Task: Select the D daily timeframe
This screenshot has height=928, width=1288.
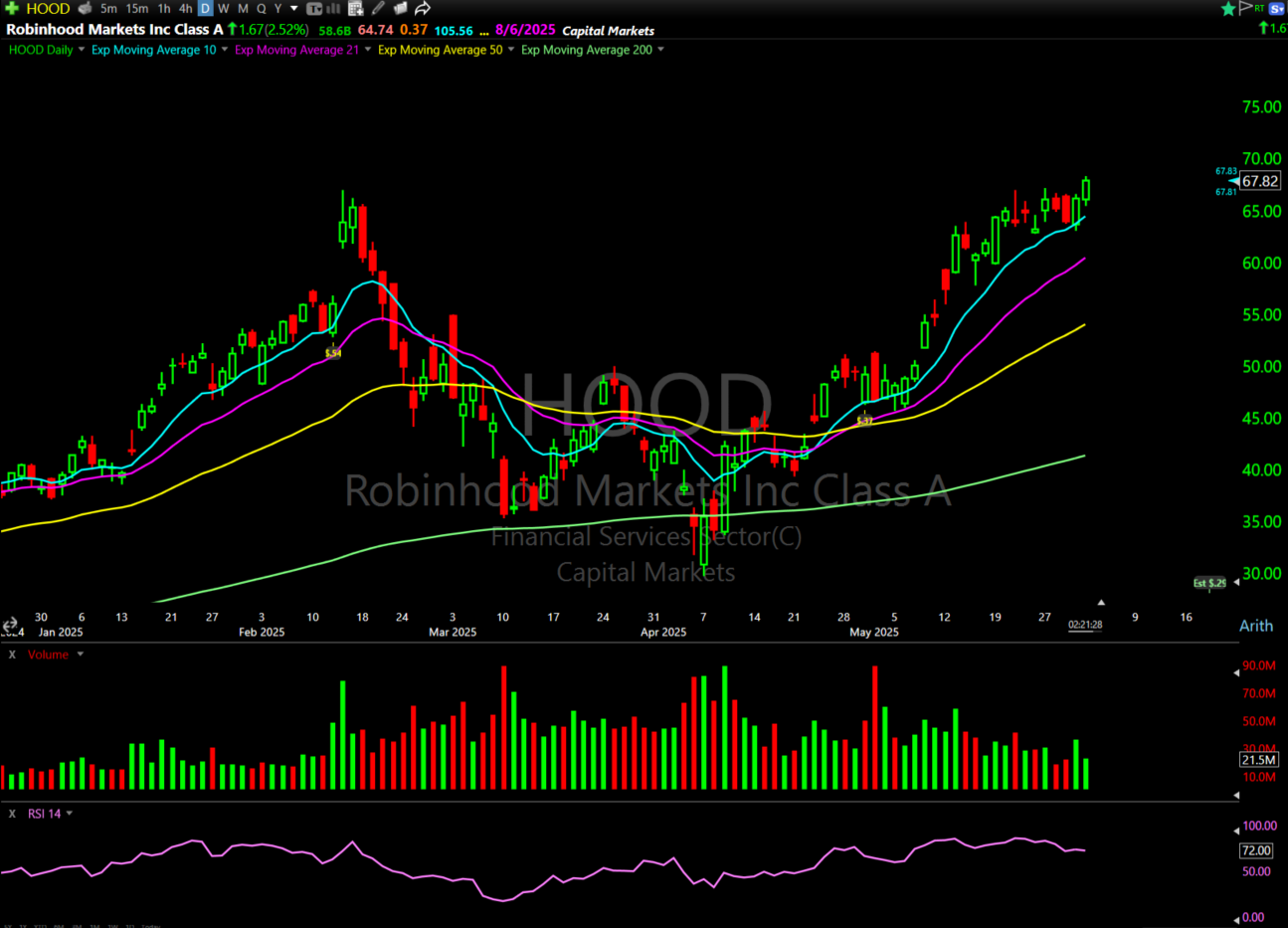Action: tap(205, 8)
